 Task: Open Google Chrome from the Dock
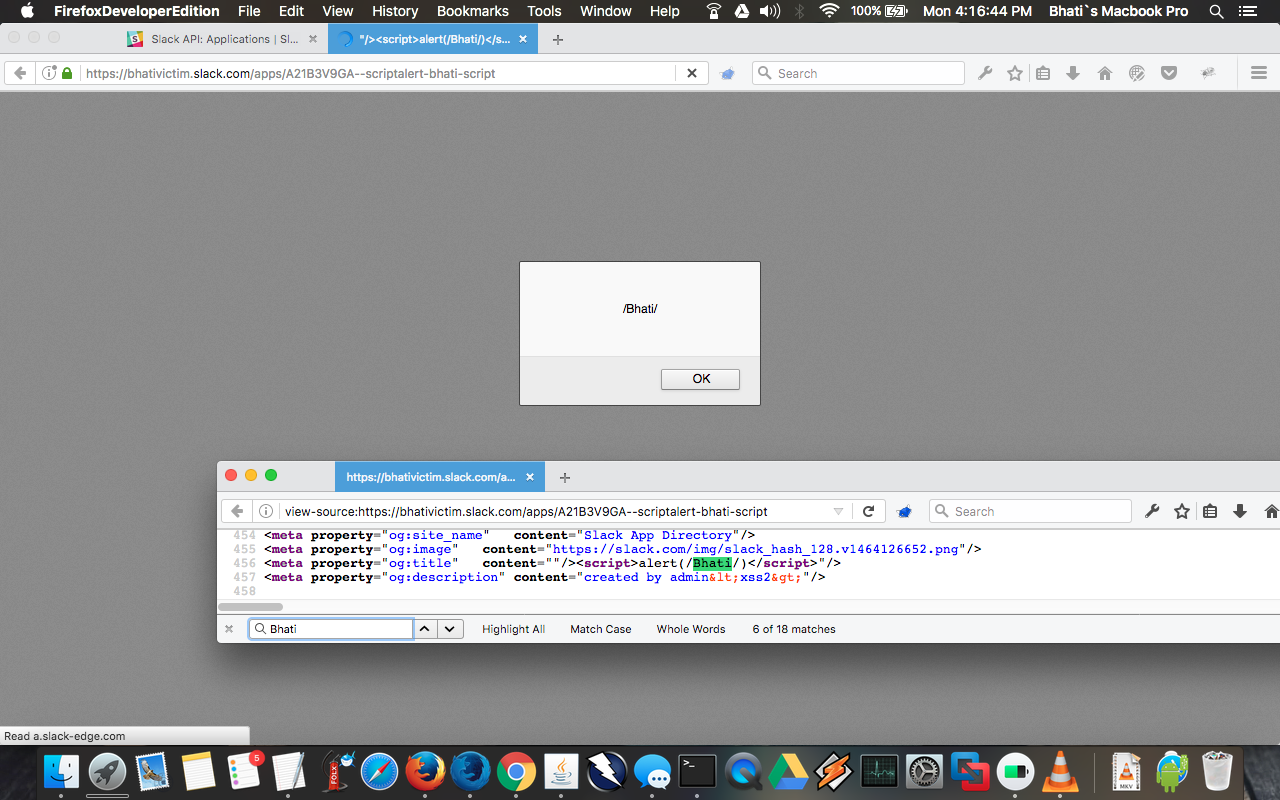pyautogui.click(x=516, y=772)
